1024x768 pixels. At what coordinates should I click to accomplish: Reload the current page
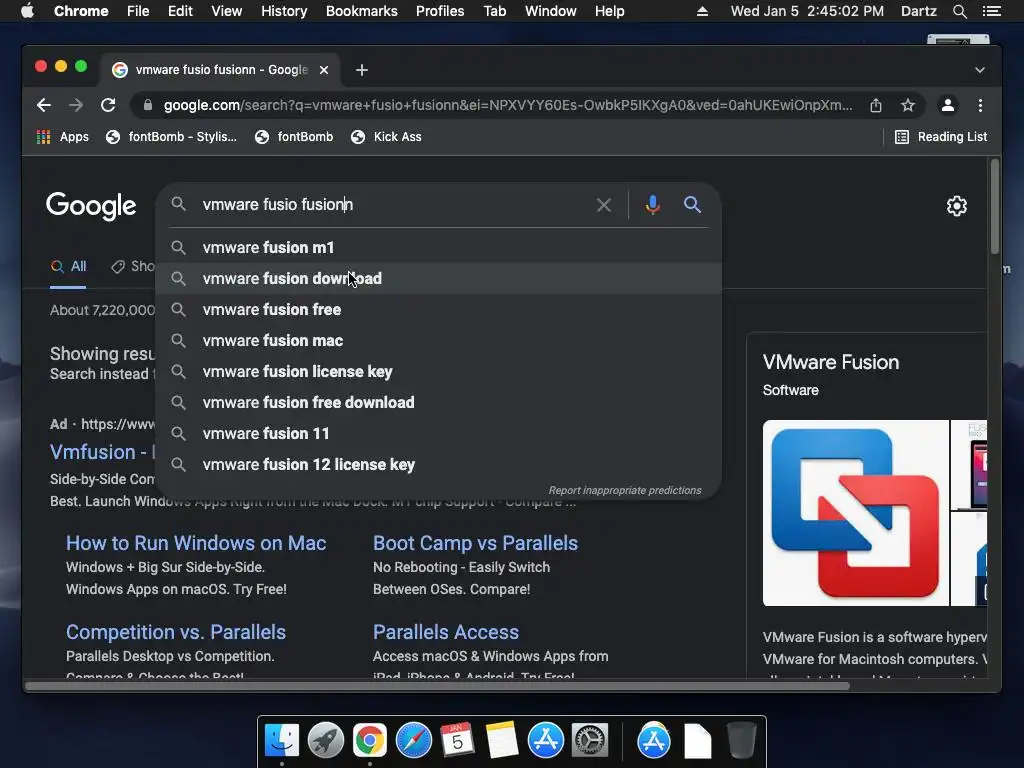(108, 105)
